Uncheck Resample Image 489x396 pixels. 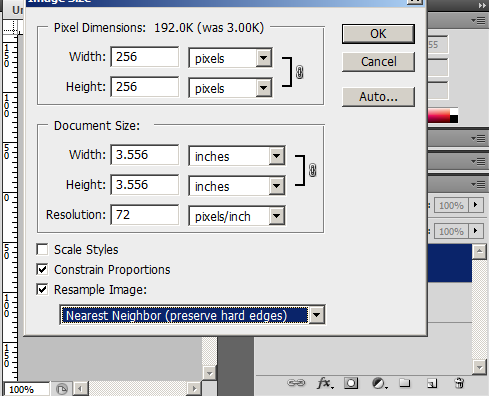point(42,289)
